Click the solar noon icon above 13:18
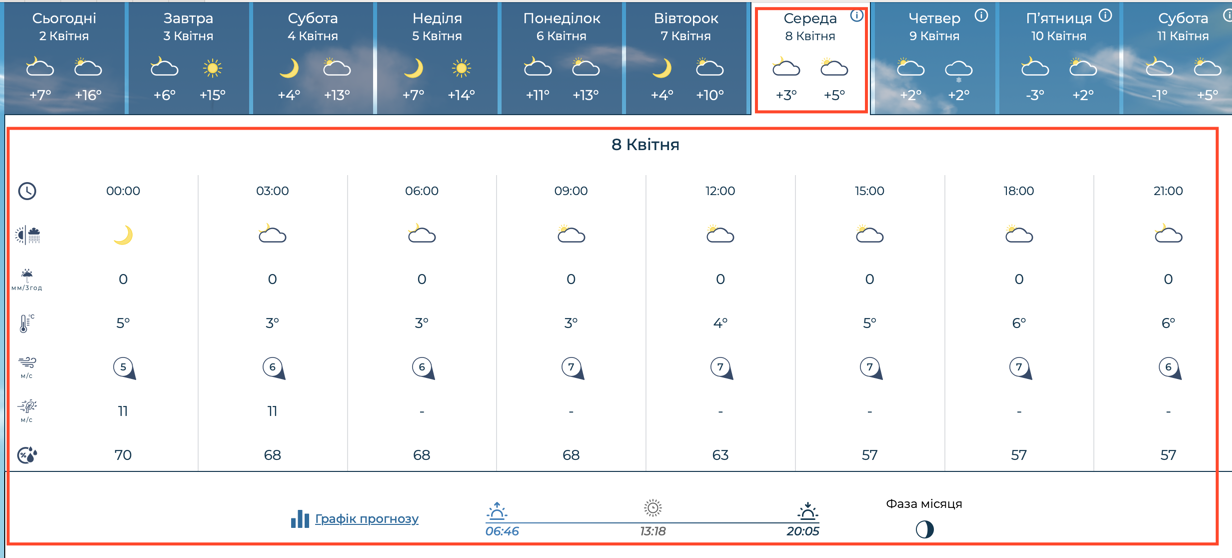Viewport: 1232px width, 558px height. pos(653,509)
